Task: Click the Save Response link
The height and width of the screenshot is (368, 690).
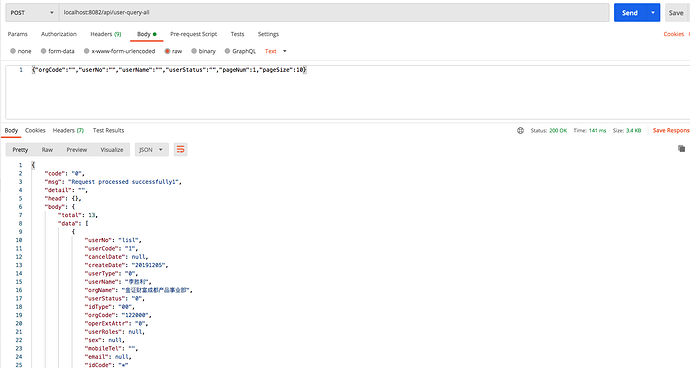Action: (x=671, y=130)
